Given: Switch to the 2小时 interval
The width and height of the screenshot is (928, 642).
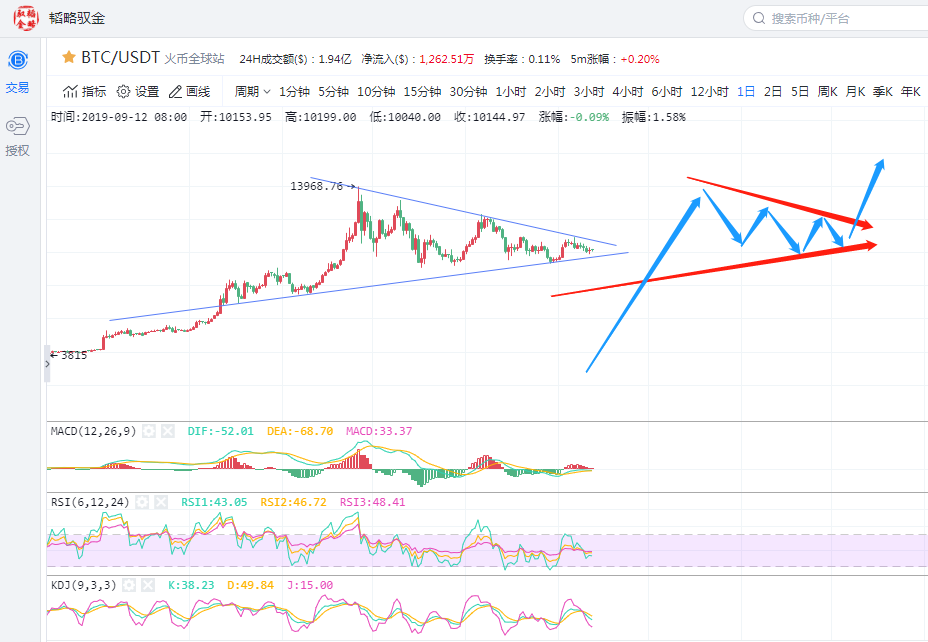Looking at the screenshot, I should coord(550,92).
